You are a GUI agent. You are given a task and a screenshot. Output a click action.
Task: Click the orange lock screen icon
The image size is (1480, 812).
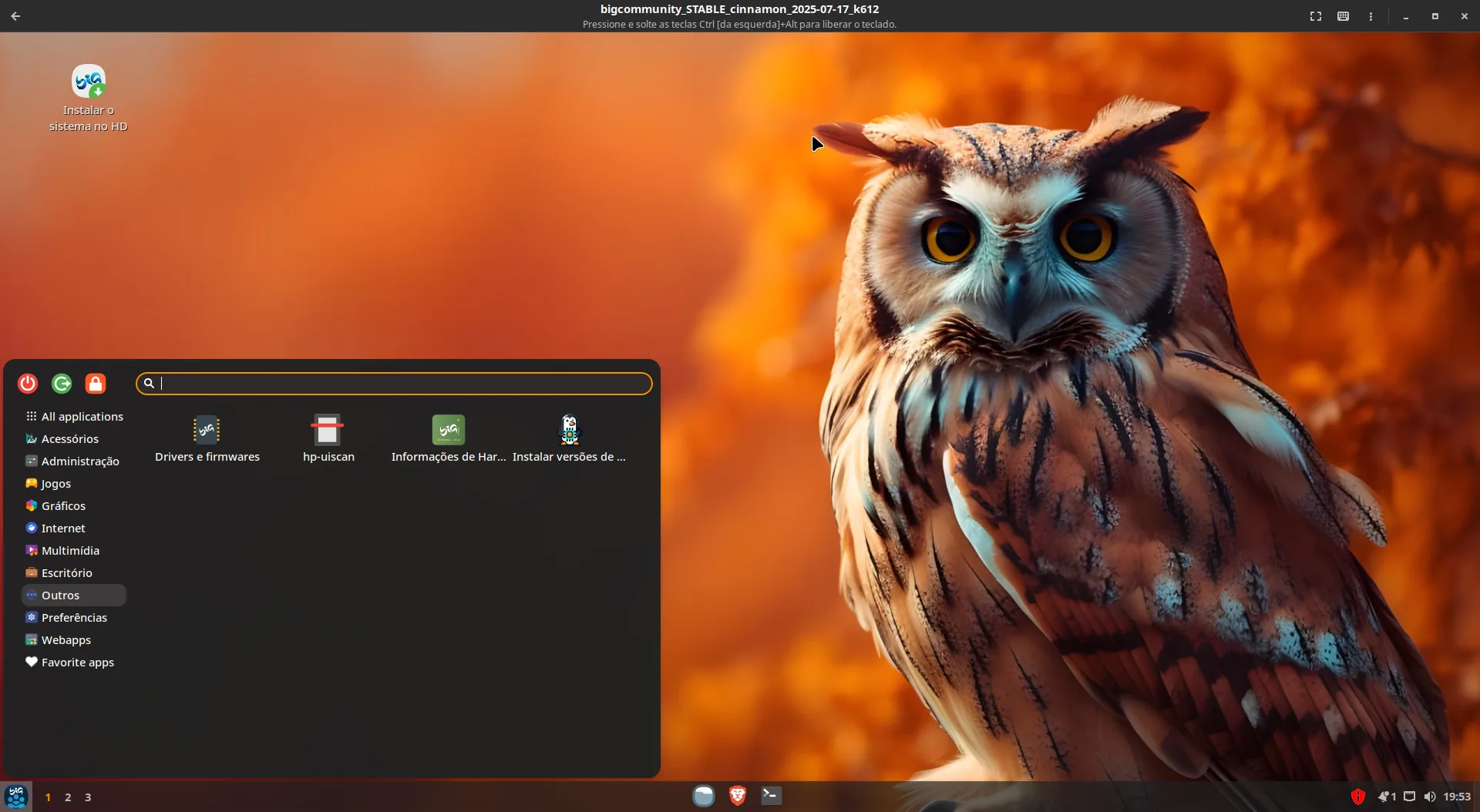point(96,383)
